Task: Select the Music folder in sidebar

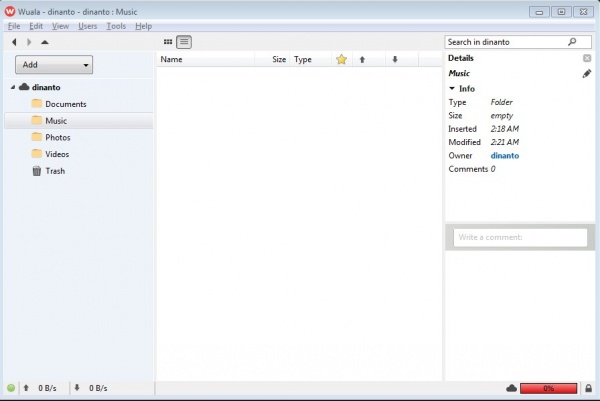Action: tap(78, 121)
